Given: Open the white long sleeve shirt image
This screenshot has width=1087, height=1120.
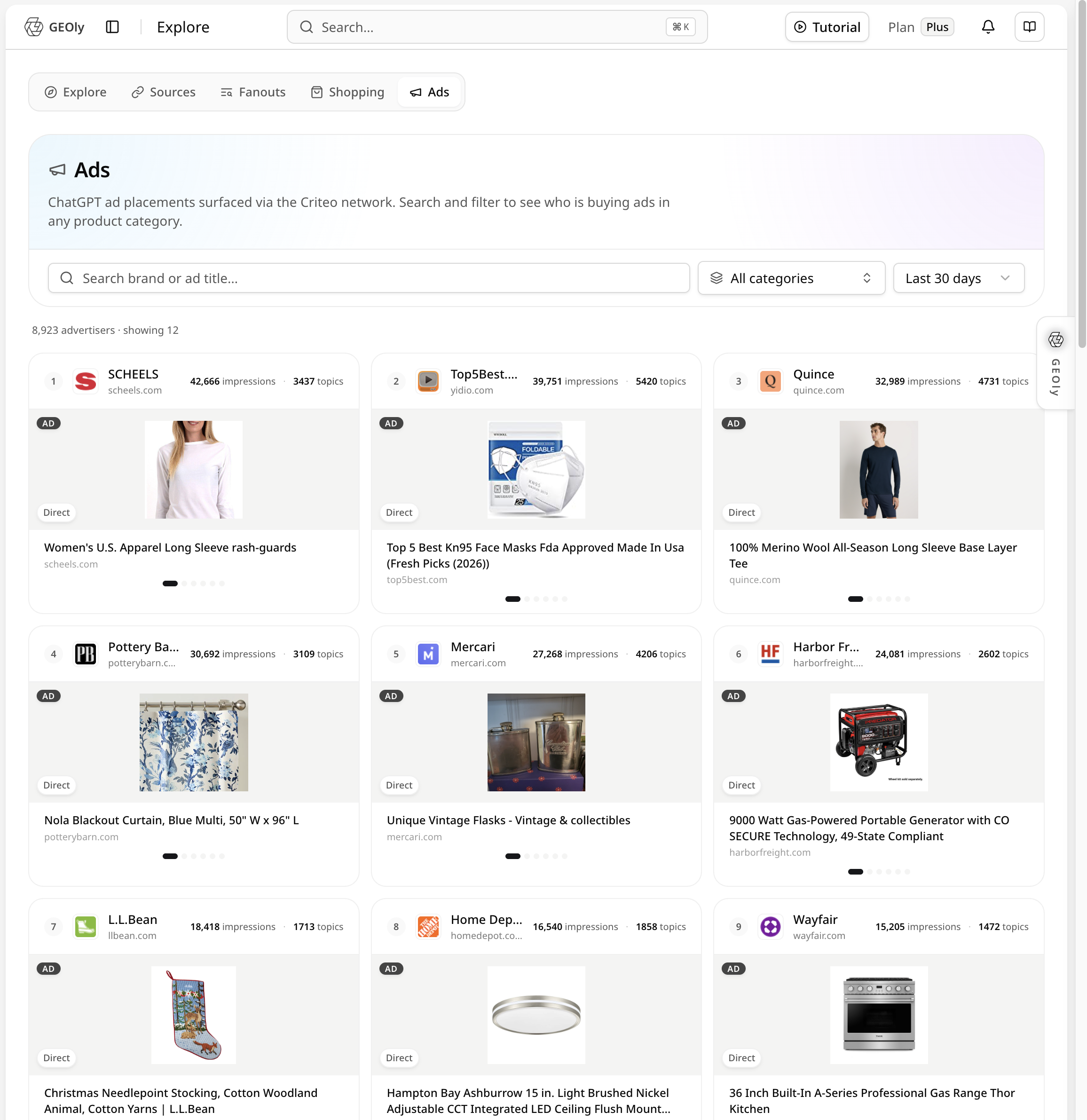Looking at the screenshot, I should coord(193,470).
